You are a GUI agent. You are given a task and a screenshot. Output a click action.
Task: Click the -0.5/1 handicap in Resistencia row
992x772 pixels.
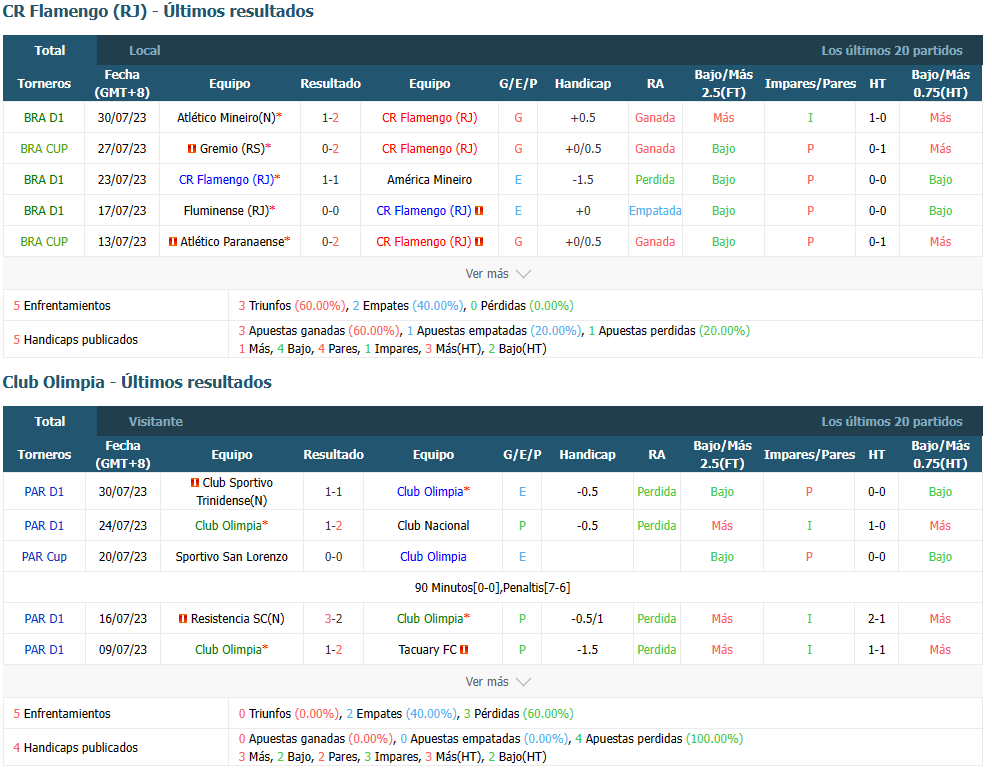point(587,619)
